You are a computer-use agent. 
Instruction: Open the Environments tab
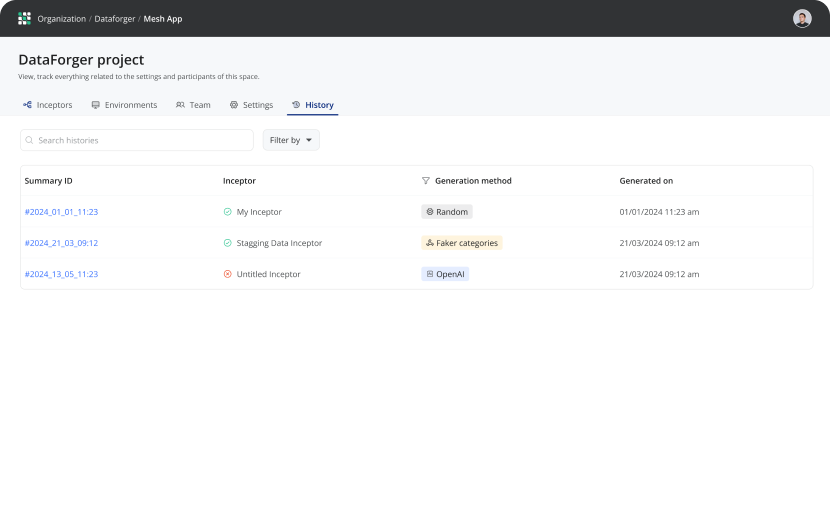coord(124,105)
